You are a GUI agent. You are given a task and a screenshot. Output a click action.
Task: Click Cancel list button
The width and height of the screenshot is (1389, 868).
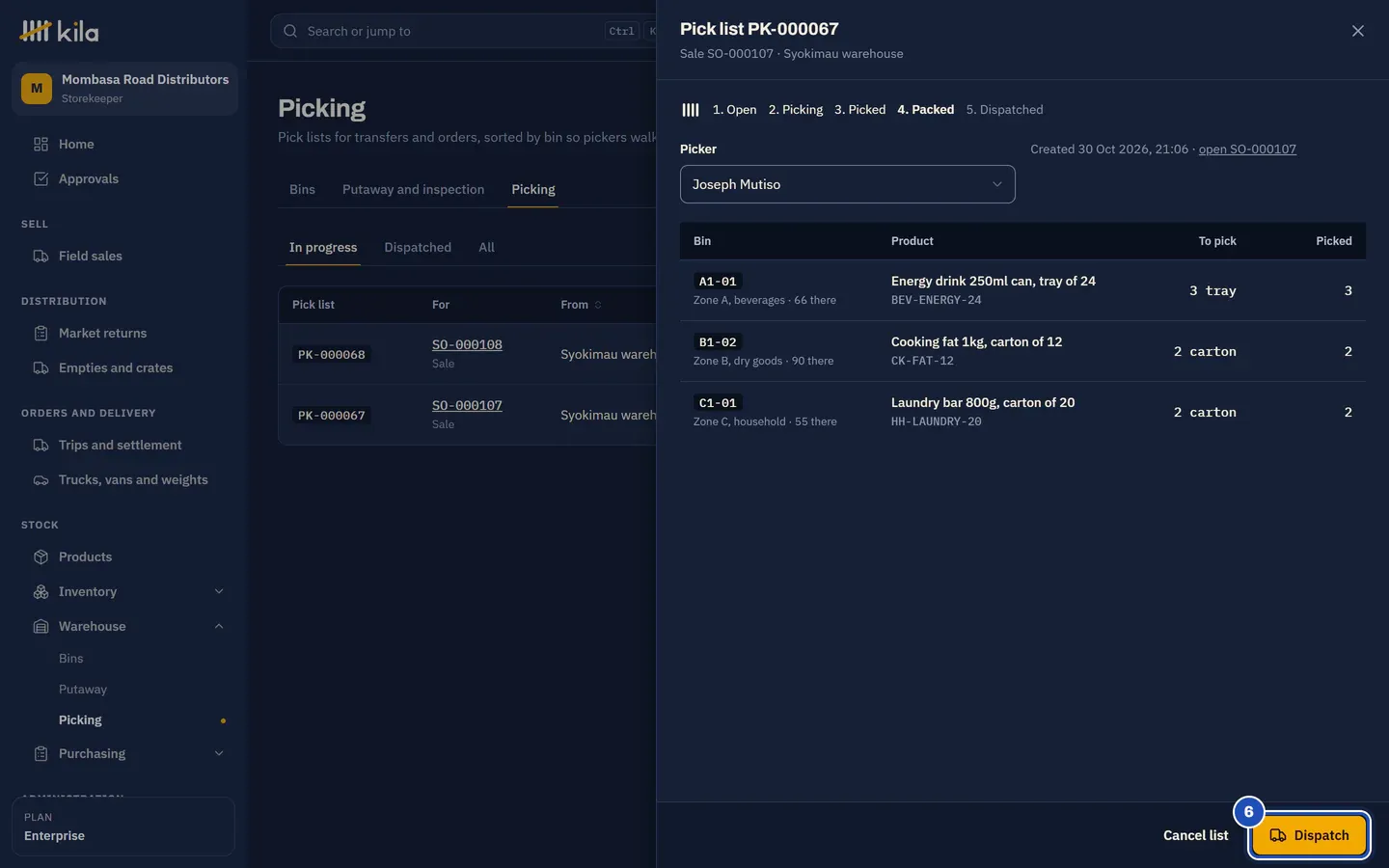(x=1196, y=835)
